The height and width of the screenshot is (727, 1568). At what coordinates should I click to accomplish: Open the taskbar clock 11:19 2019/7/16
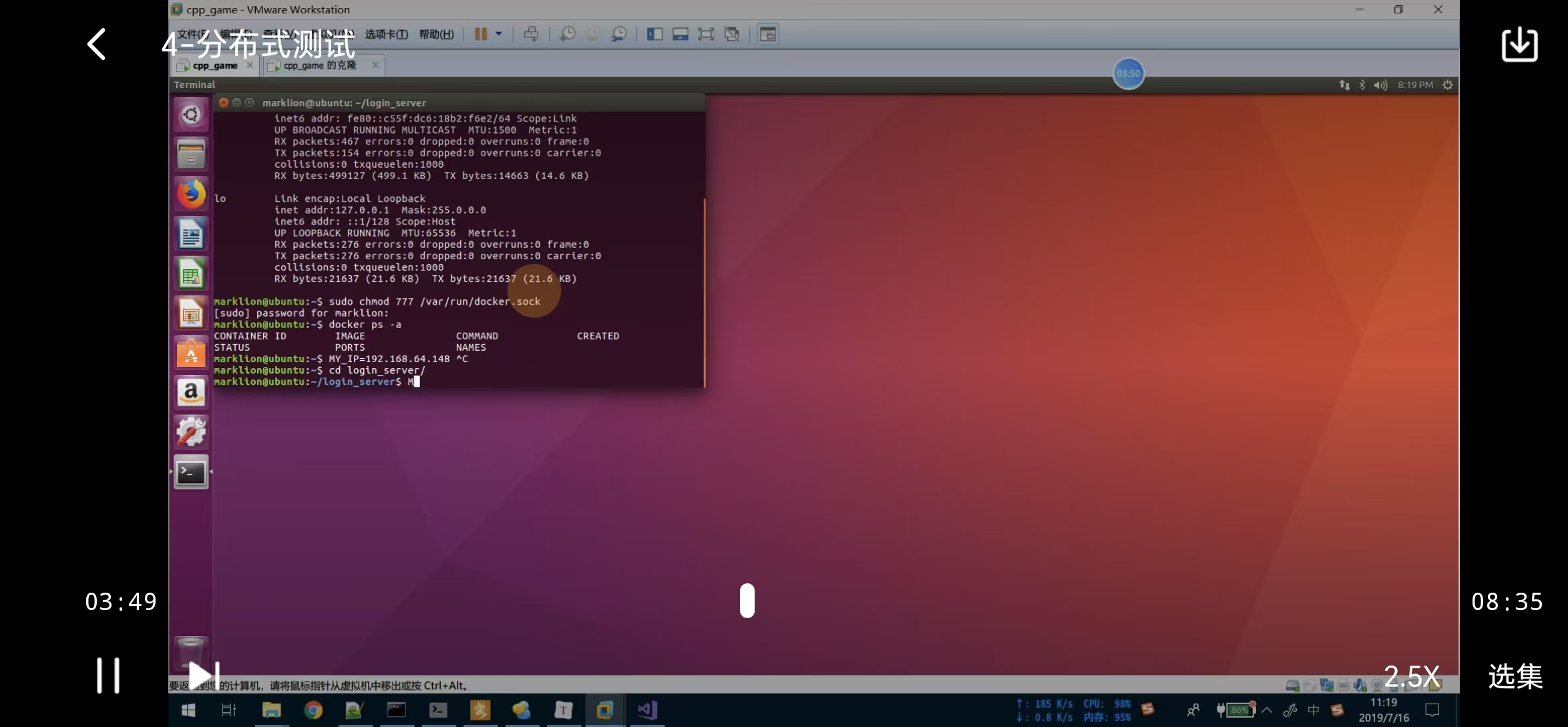tap(1384, 710)
